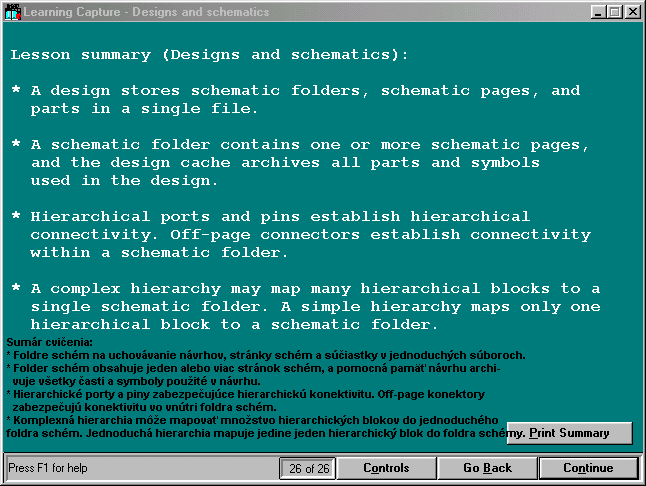
Task: Click the Slovak line starting Foldre schém
Action: [268, 355]
